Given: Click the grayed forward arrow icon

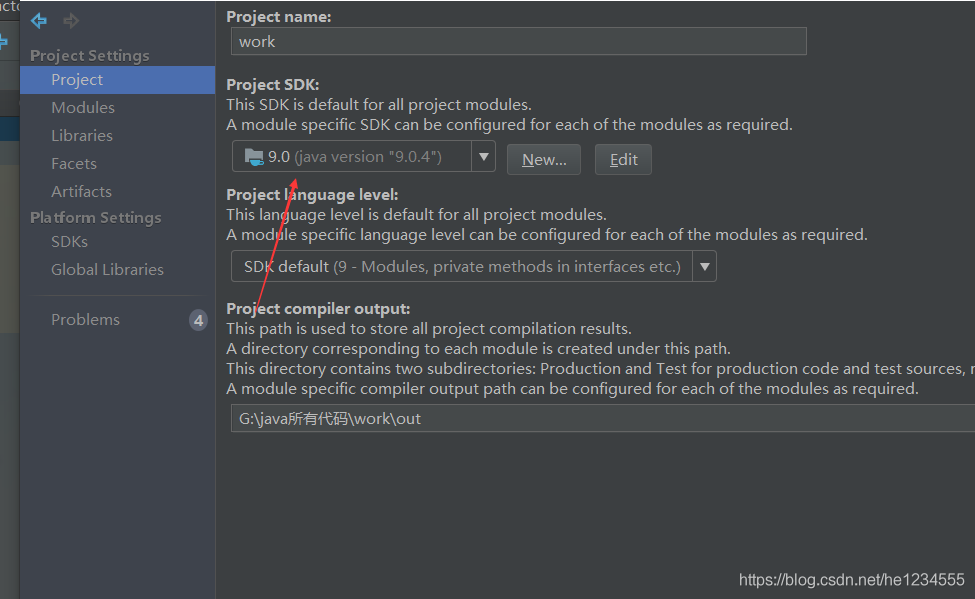Looking at the screenshot, I should [71, 21].
